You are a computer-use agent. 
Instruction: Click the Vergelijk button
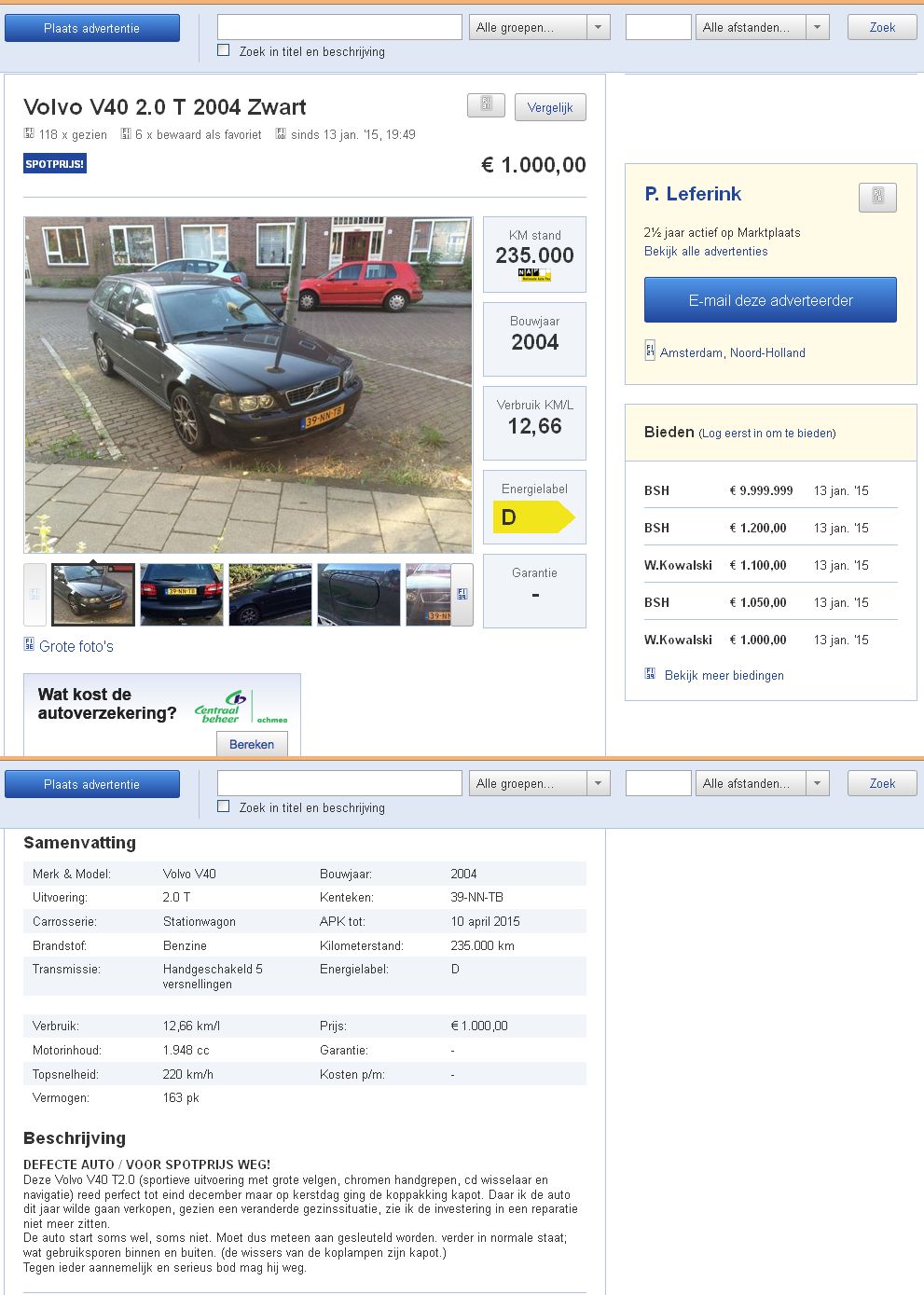pos(550,107)
